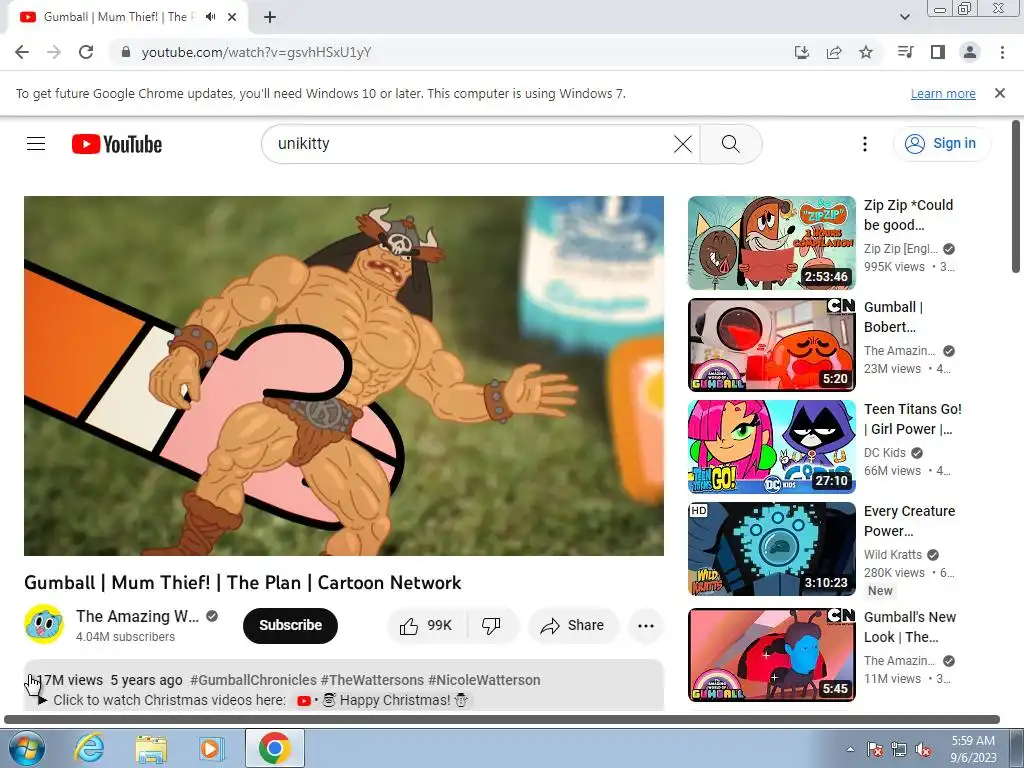The image size is (1024, 768).
Task: Open the 'Every Creature Power...' video title
Action: 909,520
